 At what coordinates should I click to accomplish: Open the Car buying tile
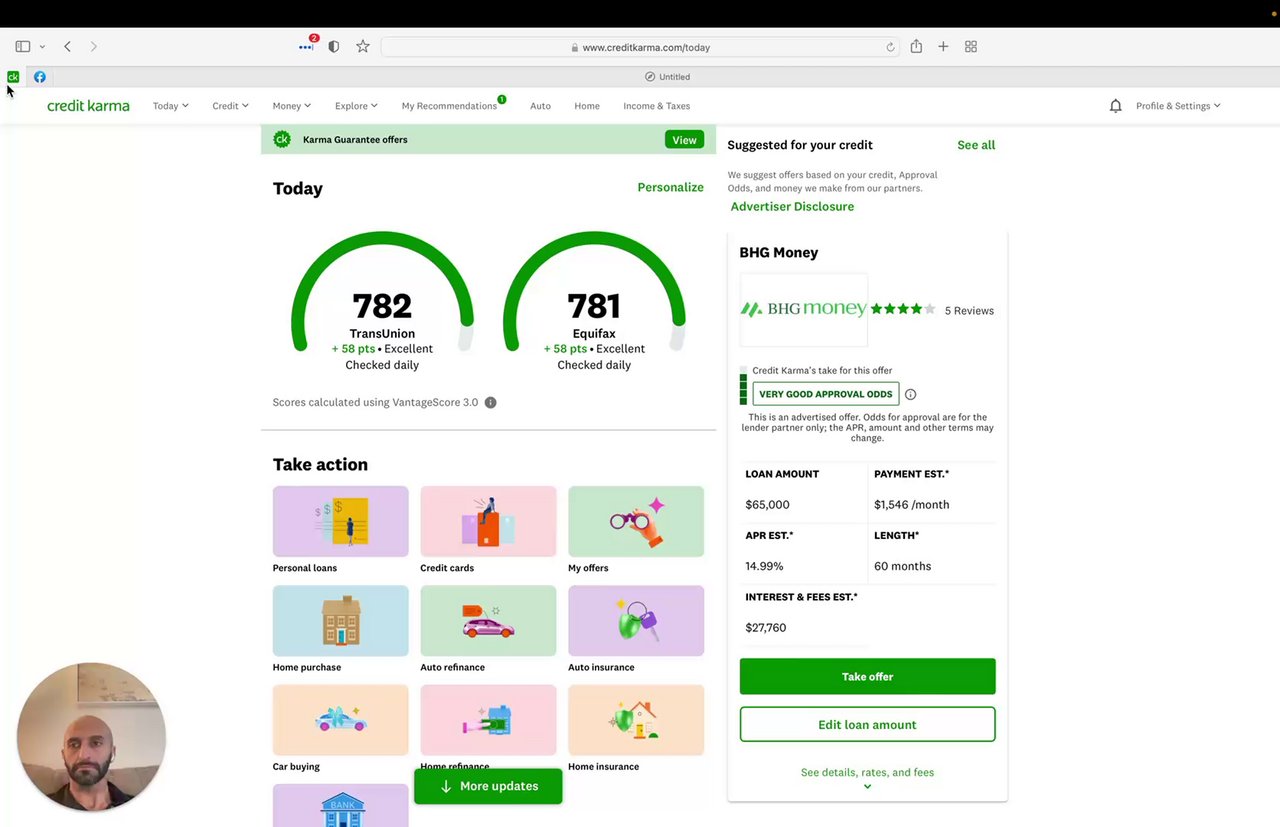pos(340,728)
